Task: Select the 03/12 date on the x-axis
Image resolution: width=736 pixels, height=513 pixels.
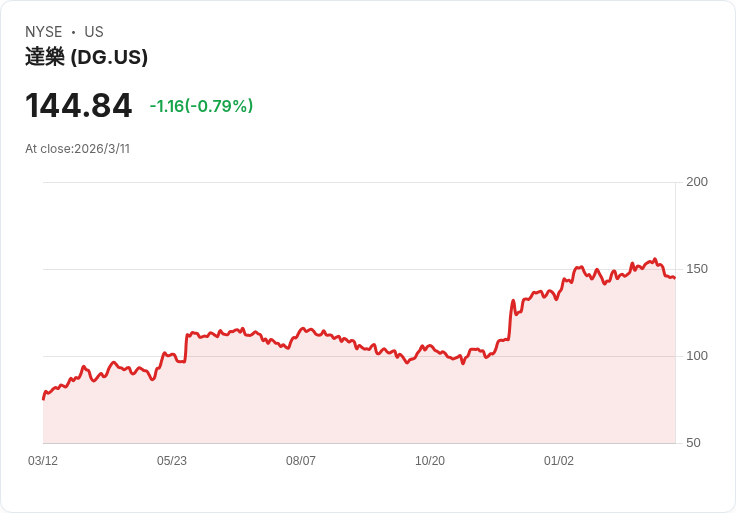Action: [43, 461]
